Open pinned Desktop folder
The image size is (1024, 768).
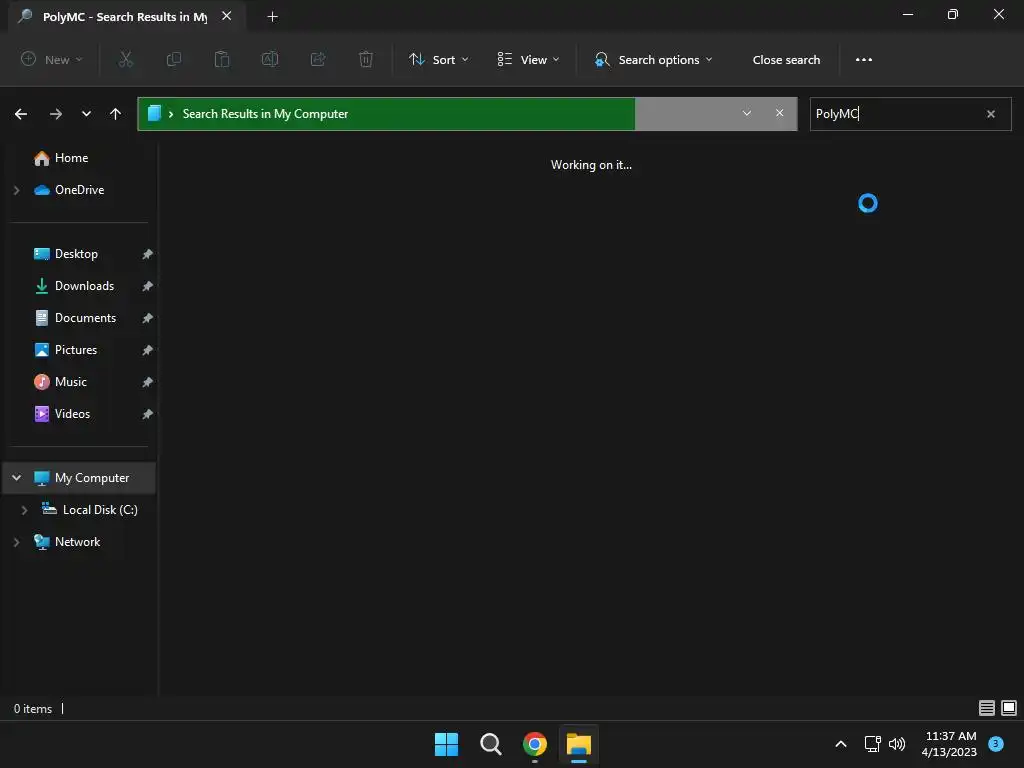click(x=65, y=253)
